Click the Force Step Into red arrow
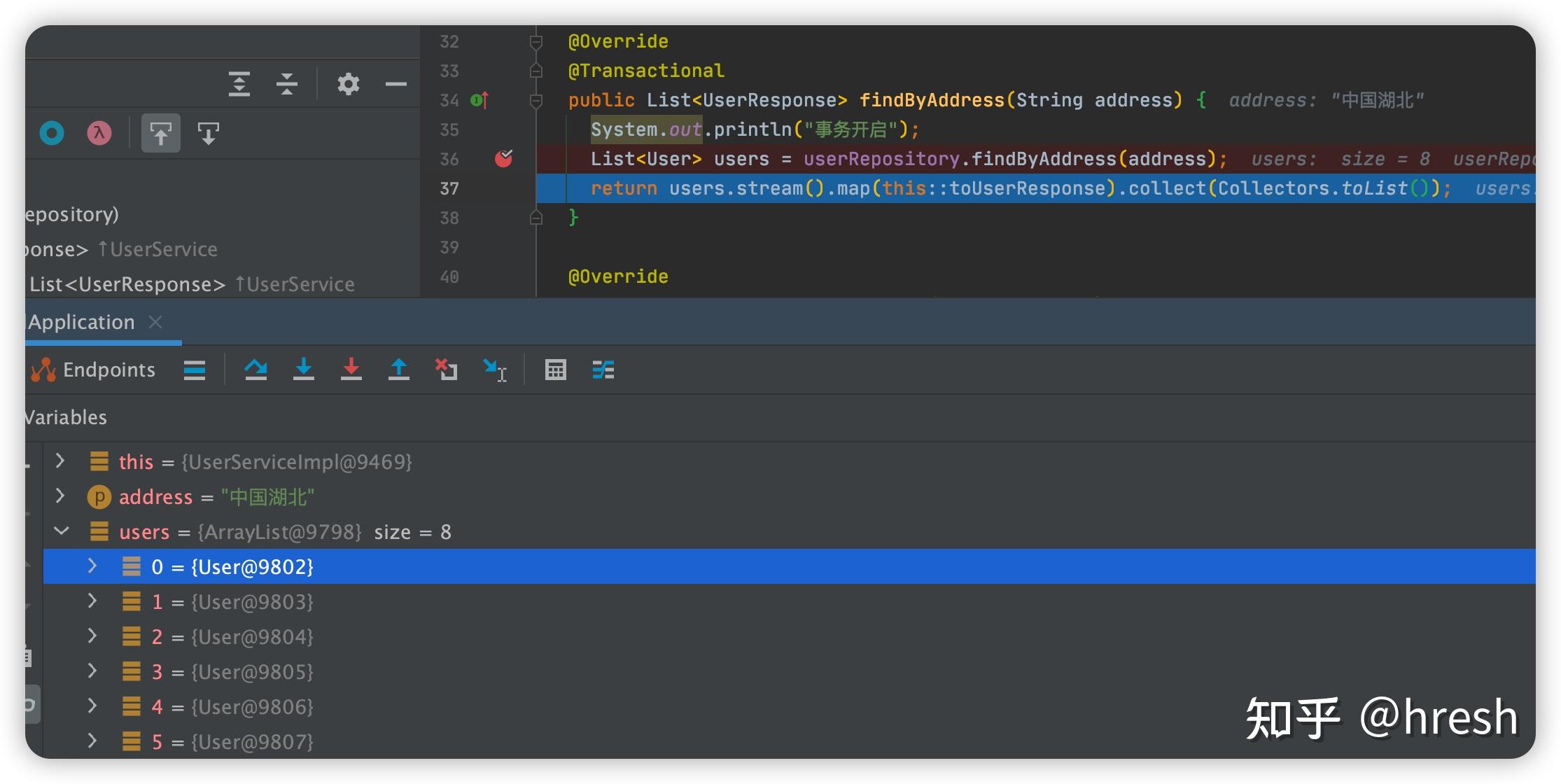1561x784 pixels. 351,369
